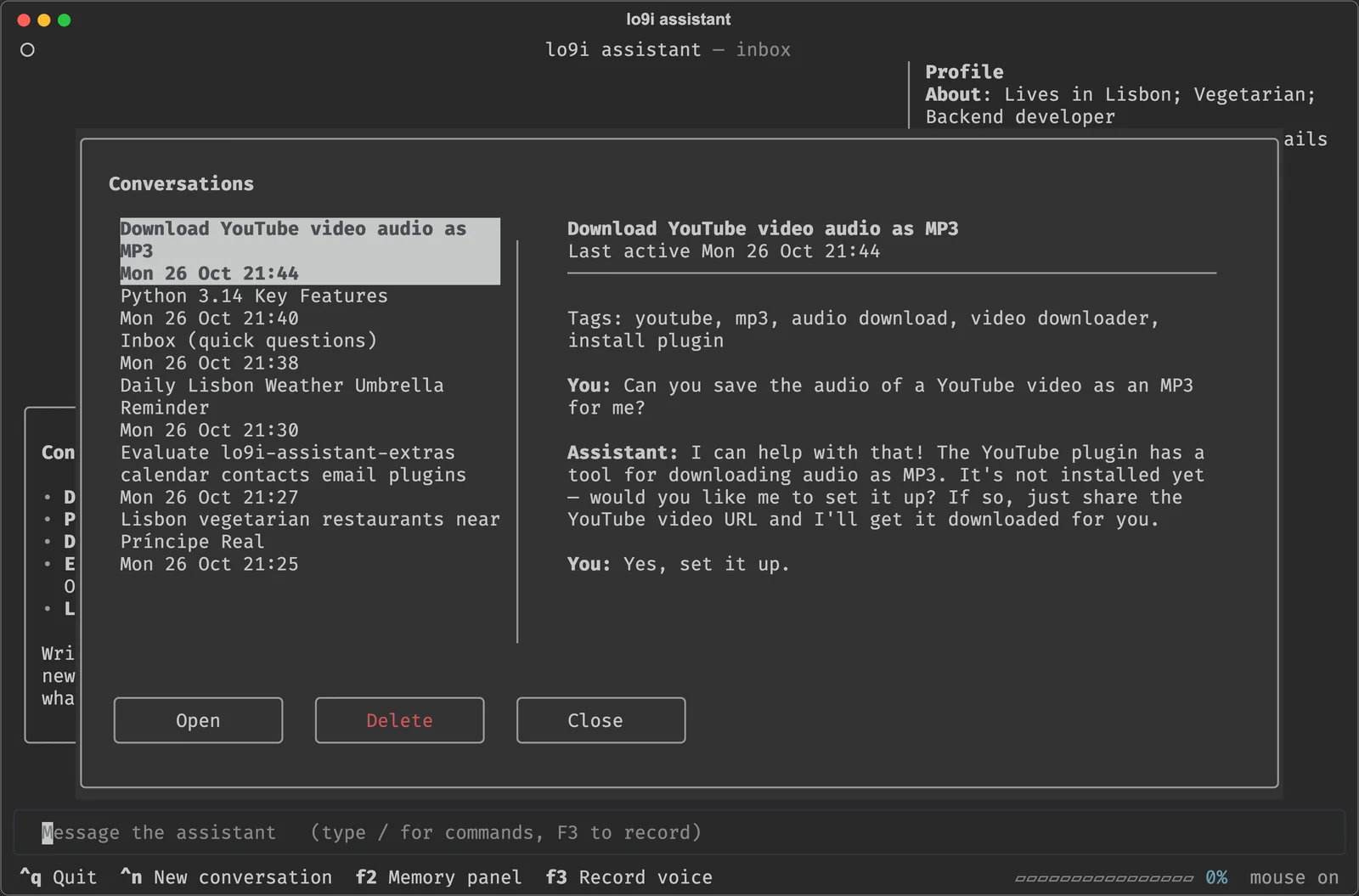1359x896 pixels.
Task: Focus the Message the assistant input field
Action: 679,832
